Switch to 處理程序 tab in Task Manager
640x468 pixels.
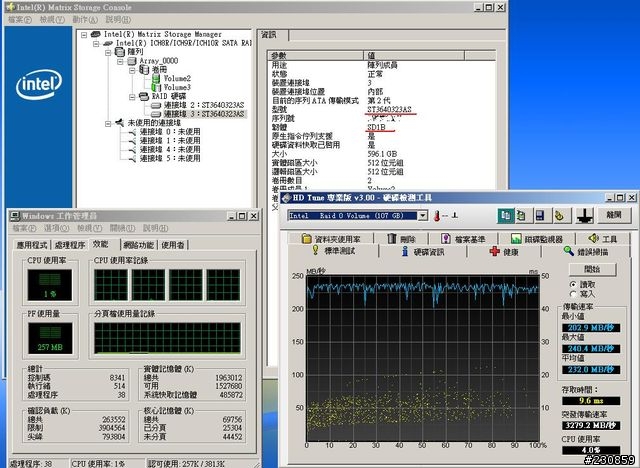click(70, 245)
